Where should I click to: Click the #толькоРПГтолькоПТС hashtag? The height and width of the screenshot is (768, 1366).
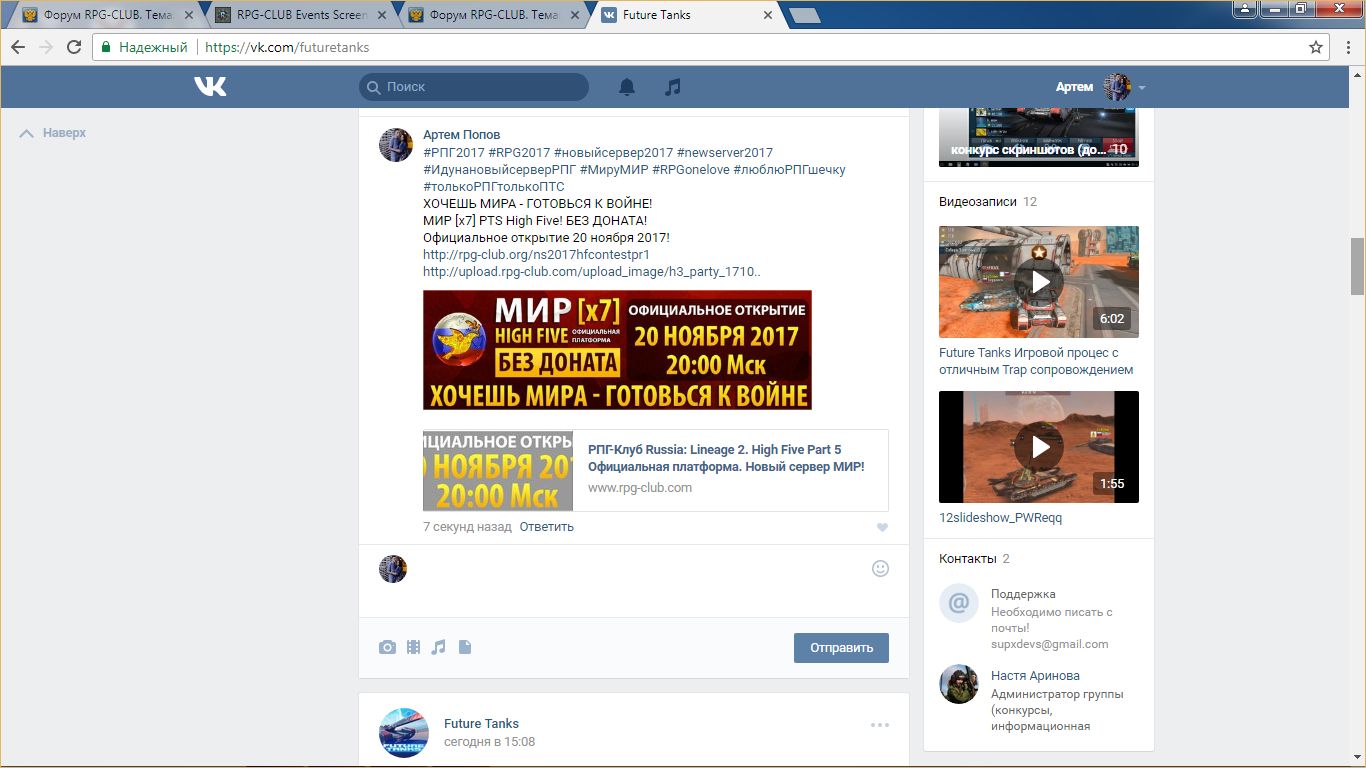(x=494, y=187)
